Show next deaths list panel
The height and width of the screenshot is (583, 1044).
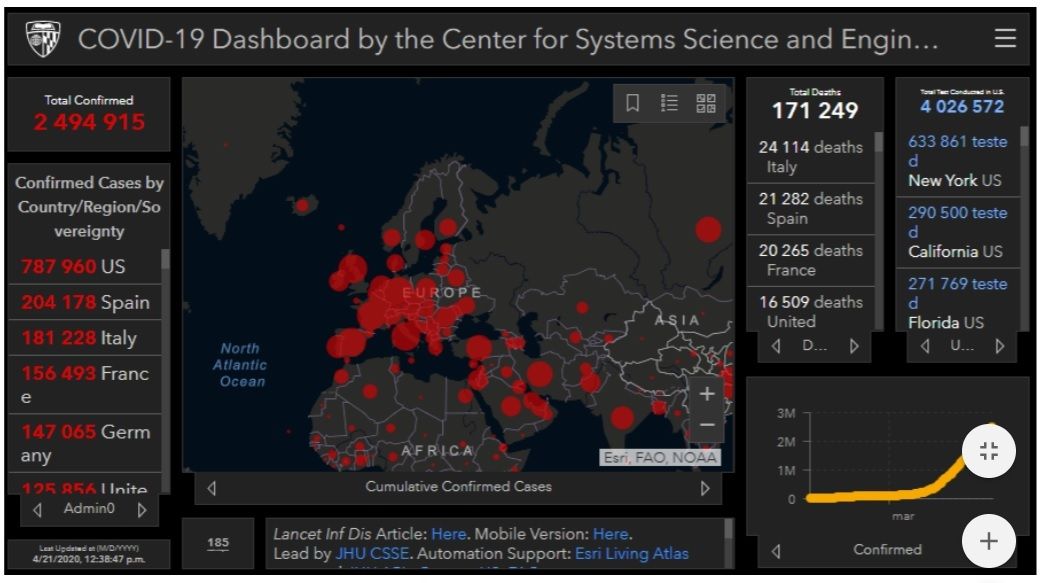pos(853,346)
